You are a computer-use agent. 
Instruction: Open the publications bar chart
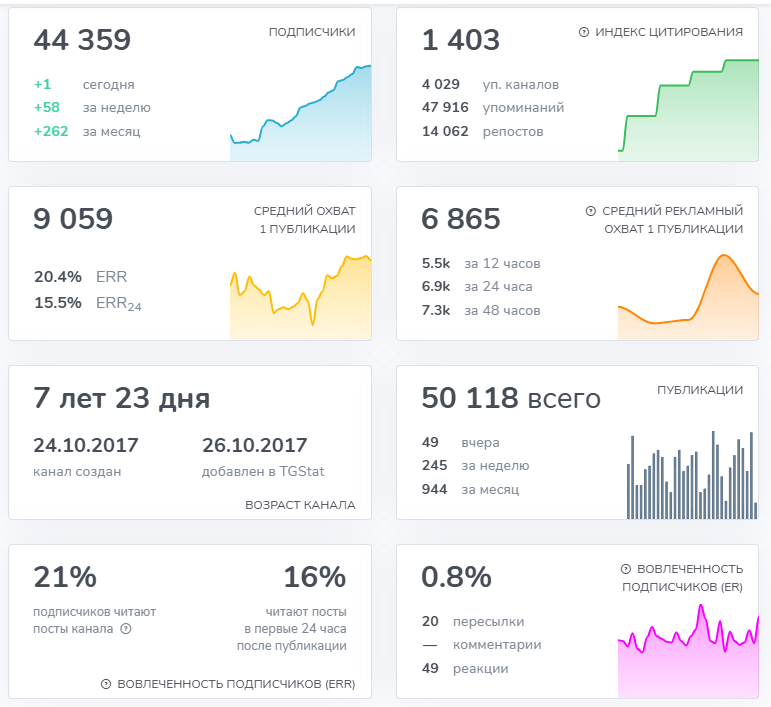692,475
